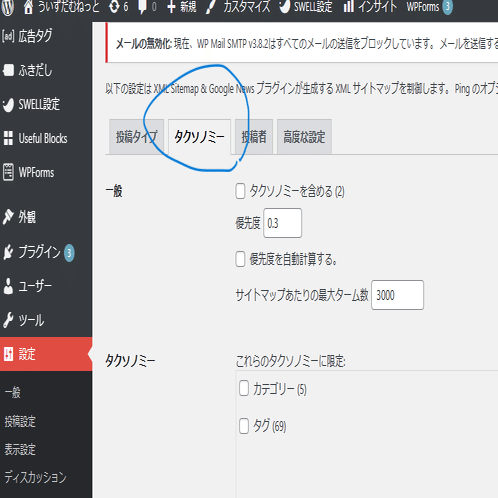Click the 設定 sliders icon
Screen dimensions: 498x498
8,354
